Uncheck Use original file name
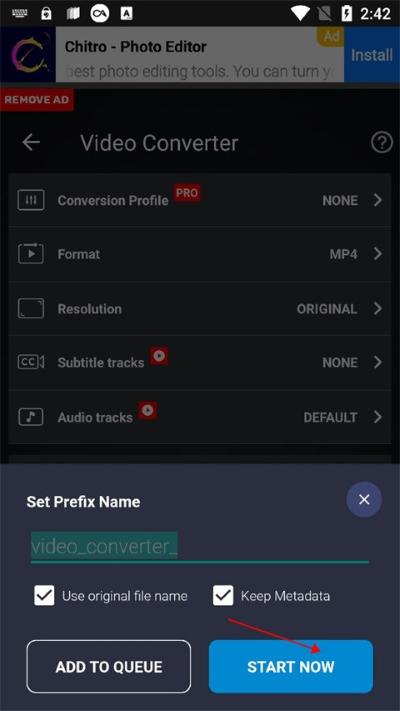Image resolution: width=400 pixels, height=711 pixels. [x=44, y=595]
